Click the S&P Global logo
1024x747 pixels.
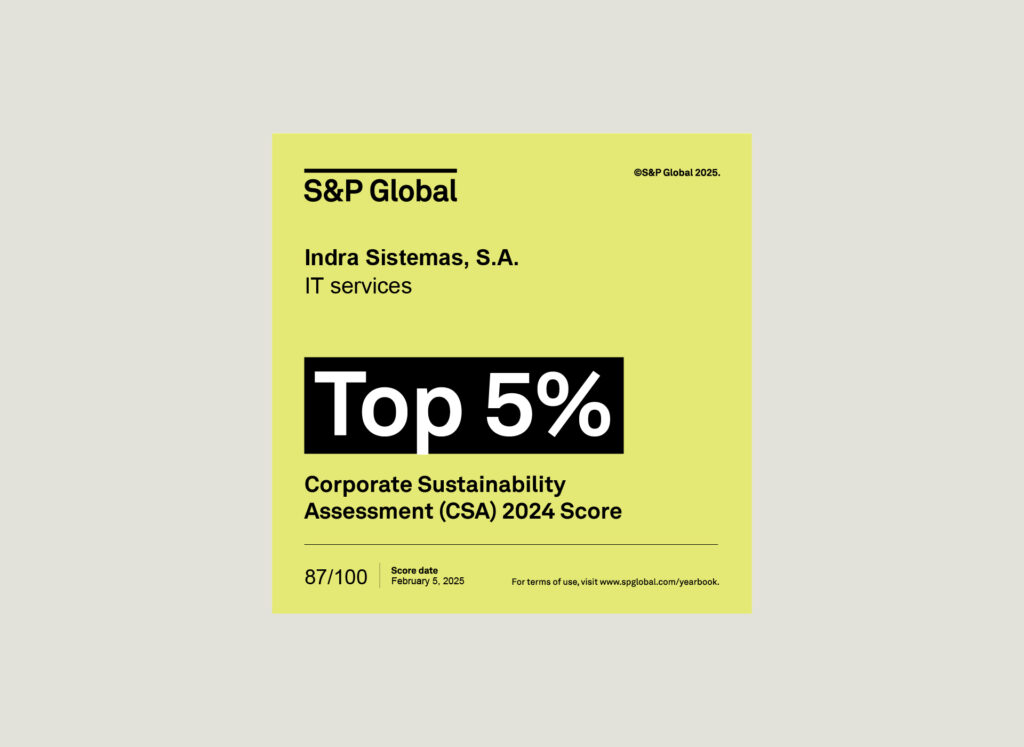(x=380, y=190)
